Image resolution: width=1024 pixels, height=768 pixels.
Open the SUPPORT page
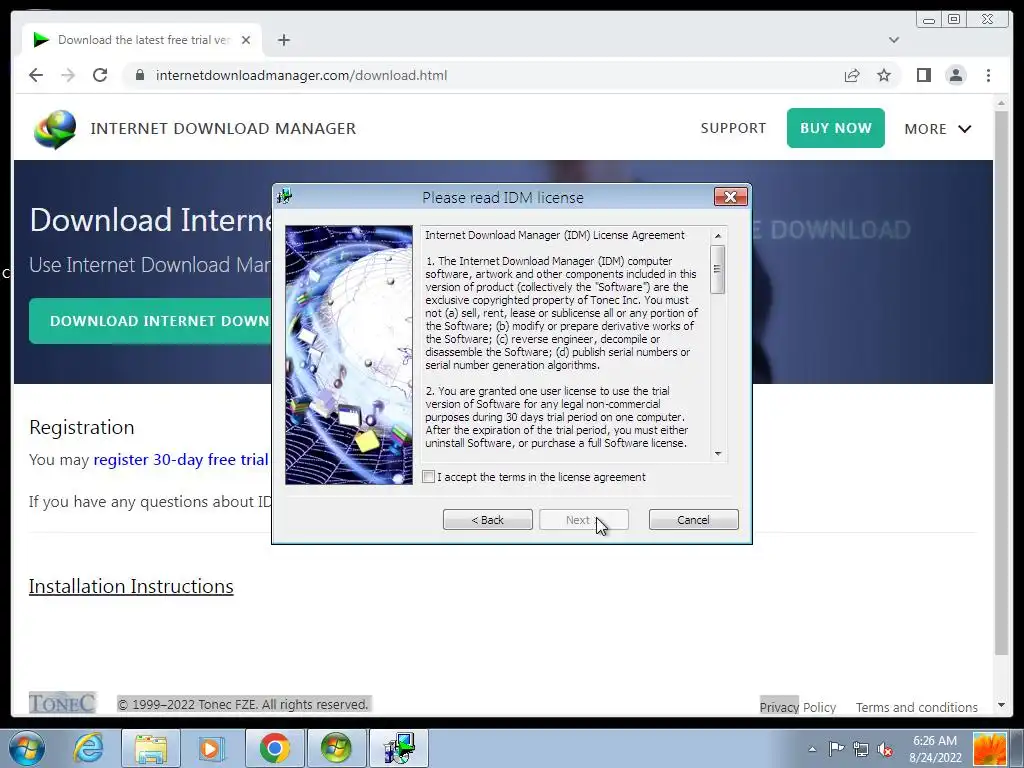click(733, 128)
